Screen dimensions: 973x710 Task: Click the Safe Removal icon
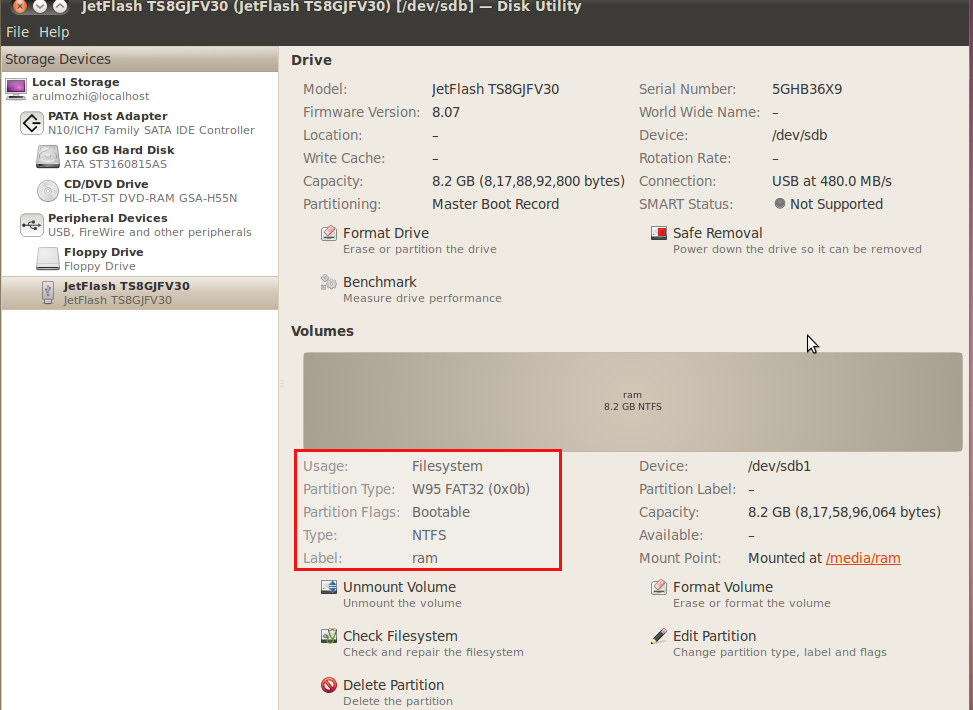coord(658,232)
